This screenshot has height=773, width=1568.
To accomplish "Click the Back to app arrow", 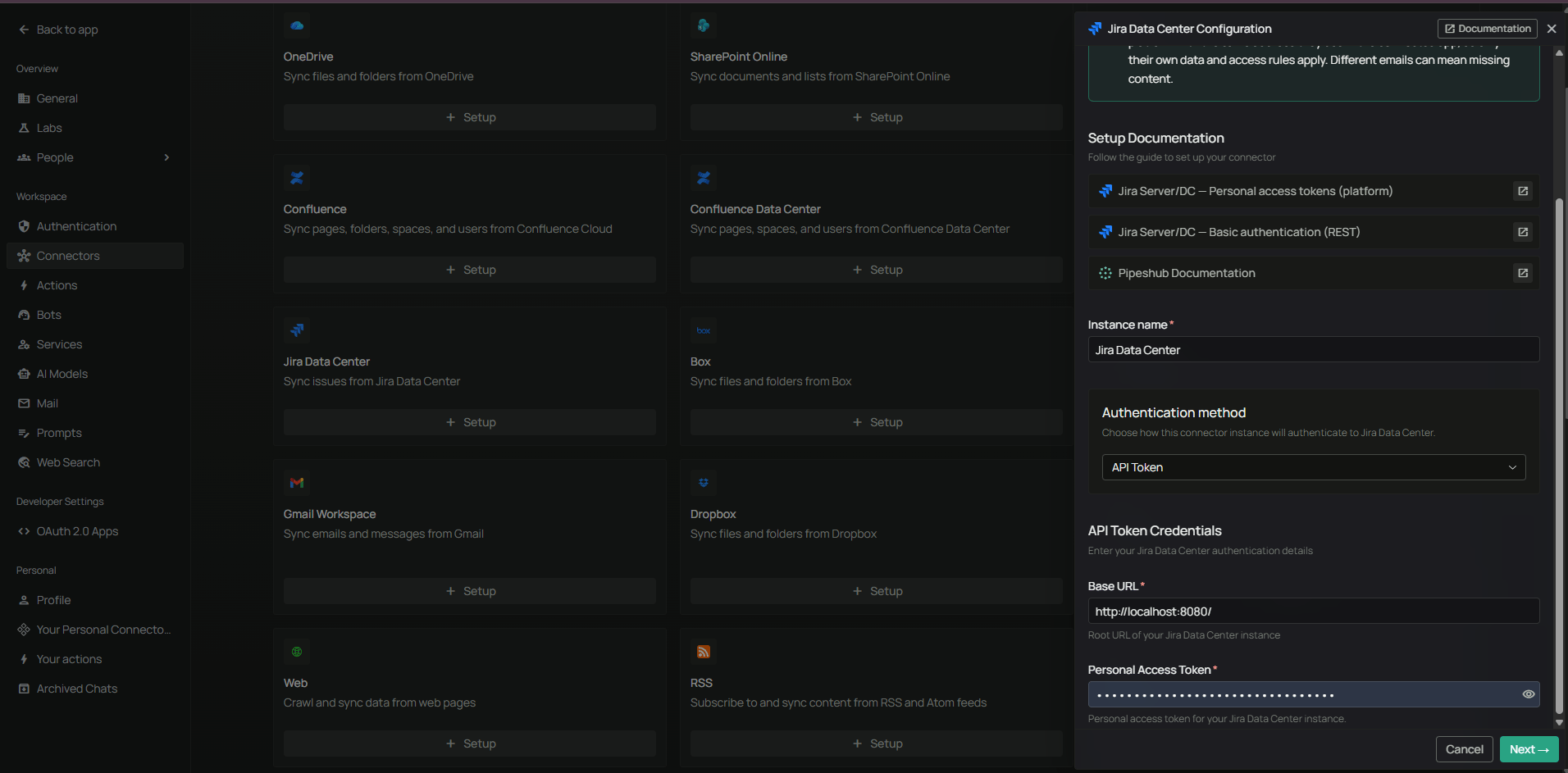I will (x=24, y=30).
